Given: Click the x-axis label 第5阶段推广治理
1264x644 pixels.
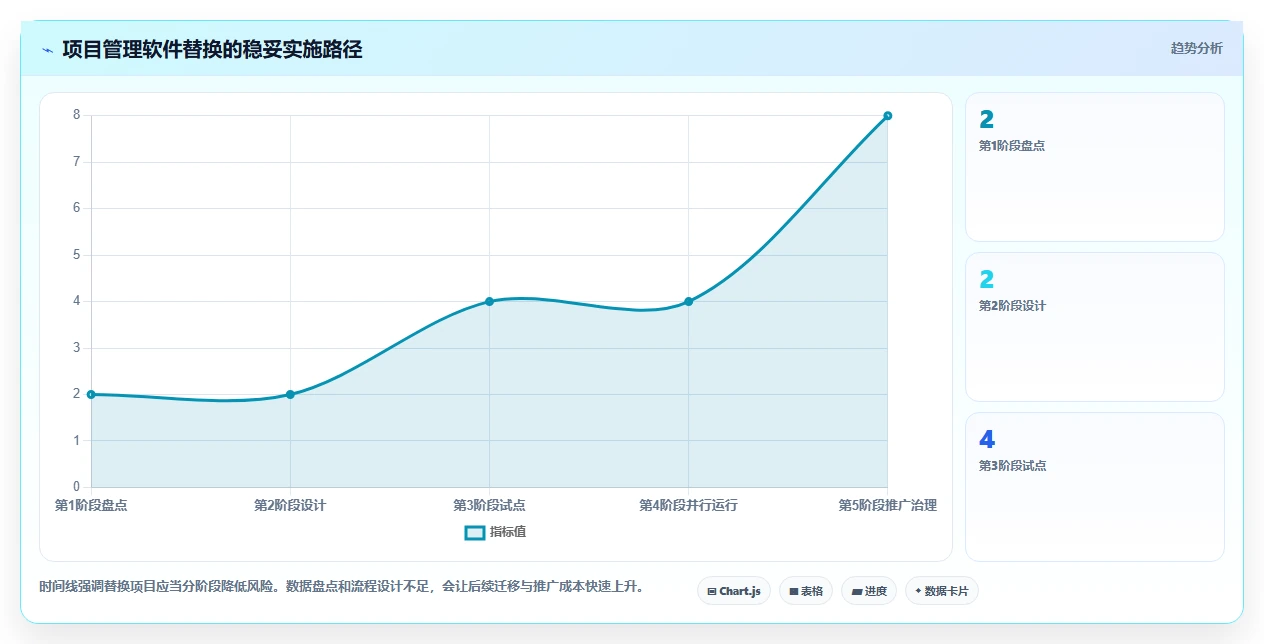Looking at the screenshot, I should (x=887, y=505).
